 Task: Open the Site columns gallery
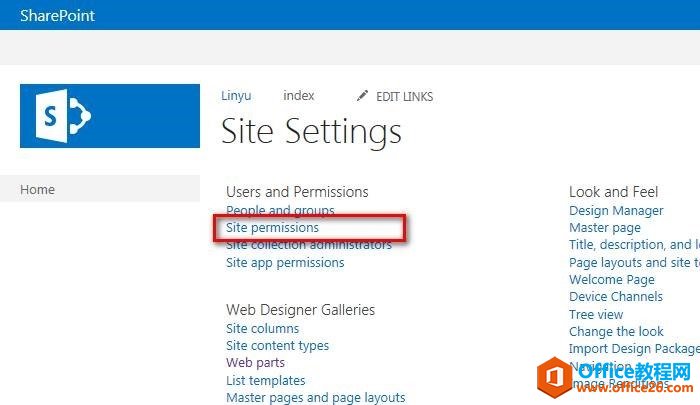262,329
